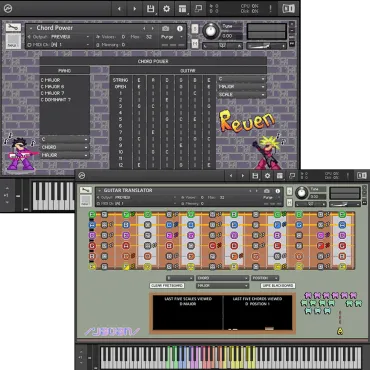The height and width of the screenshot is (370, 370).
Task: Click the WIPE BLACKBOARD button
Action: [278, 286]
